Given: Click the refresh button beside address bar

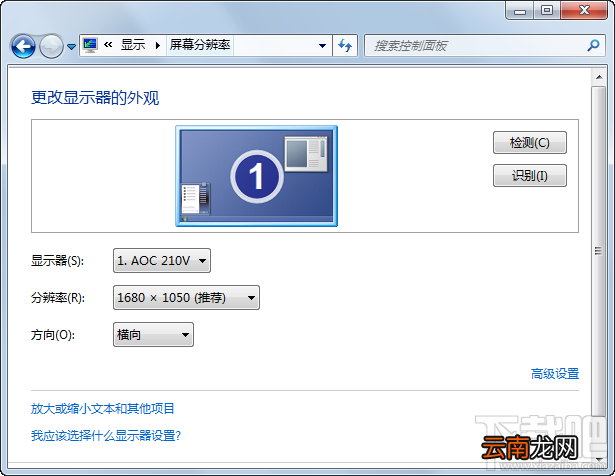Looking at the screenshot, I should click(x=345, y=45).
